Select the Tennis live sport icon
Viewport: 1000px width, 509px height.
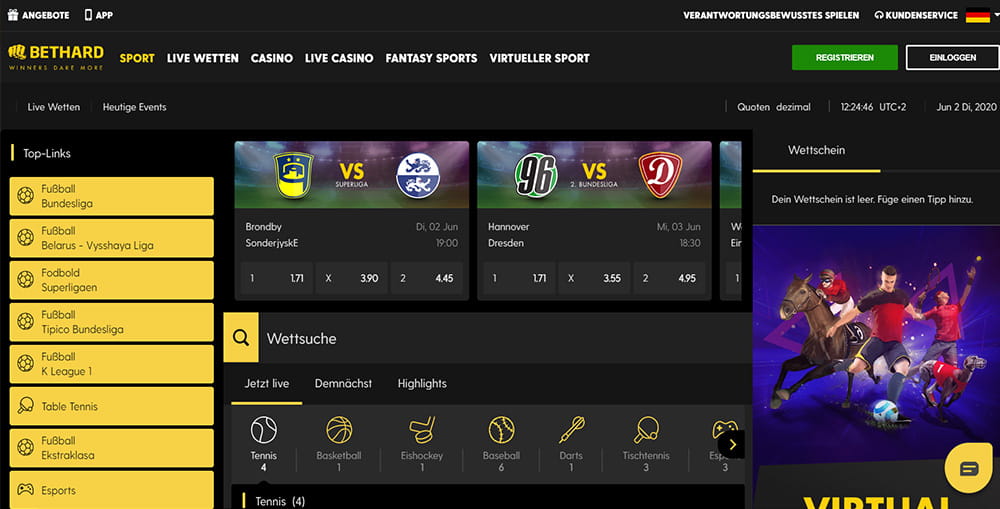pos(263,430)
